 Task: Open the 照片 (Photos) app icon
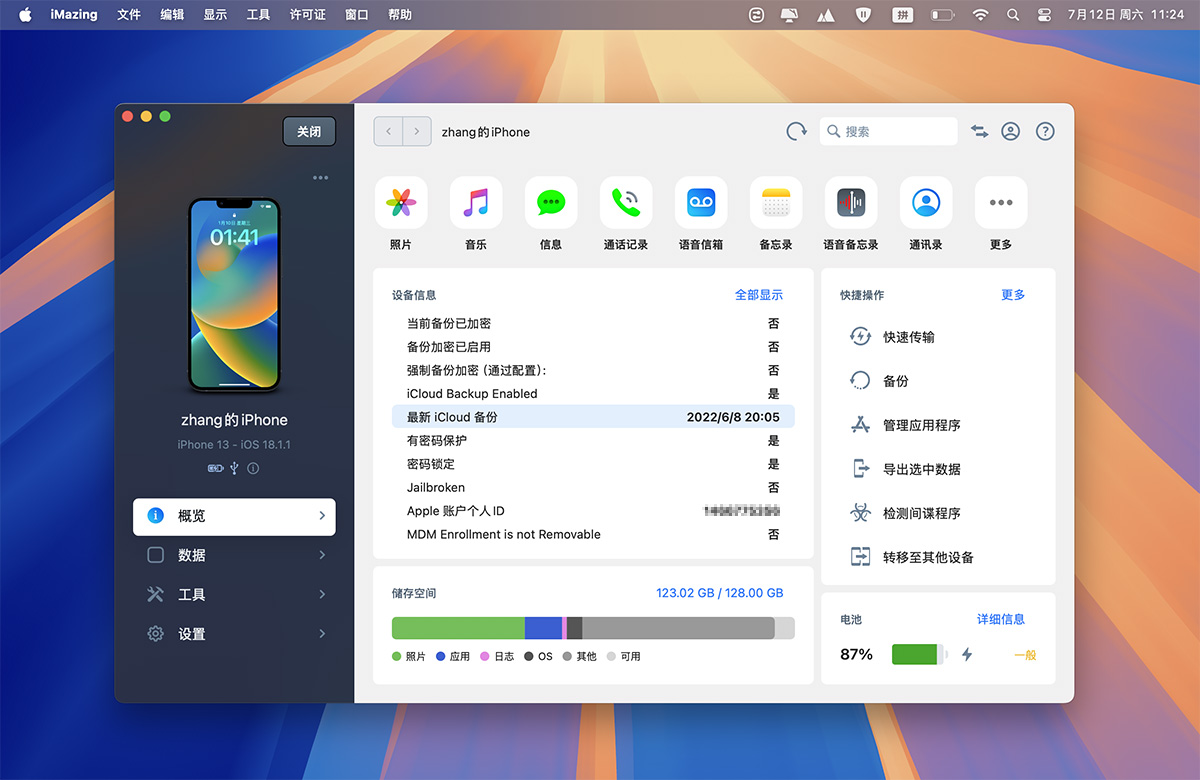click(401, 202)
